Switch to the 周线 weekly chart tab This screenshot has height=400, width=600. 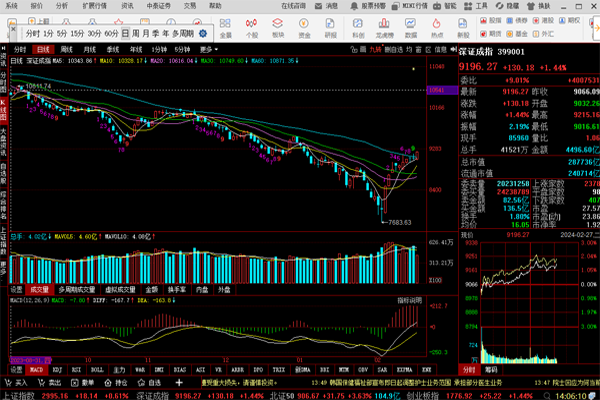66,49
